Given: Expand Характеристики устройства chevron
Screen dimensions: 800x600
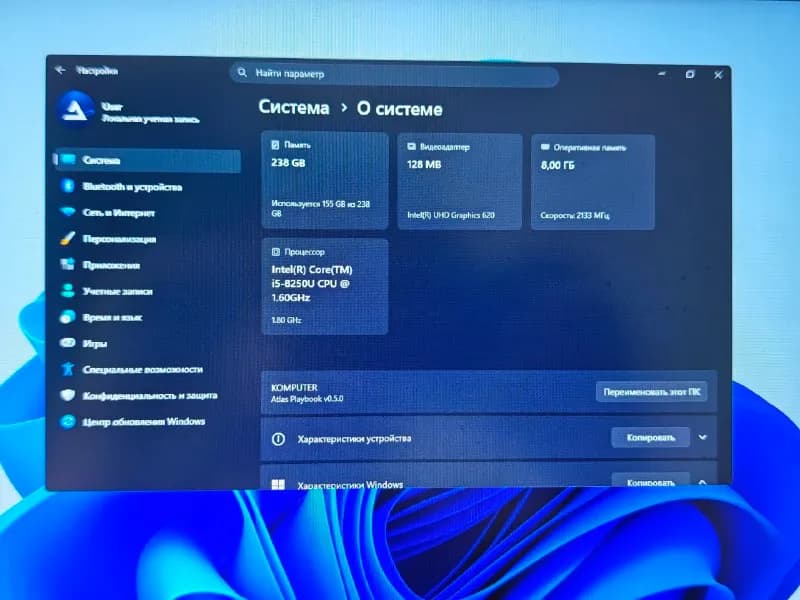Looking at the screenshot, I should pyautogui.click(x=703, y=437).
